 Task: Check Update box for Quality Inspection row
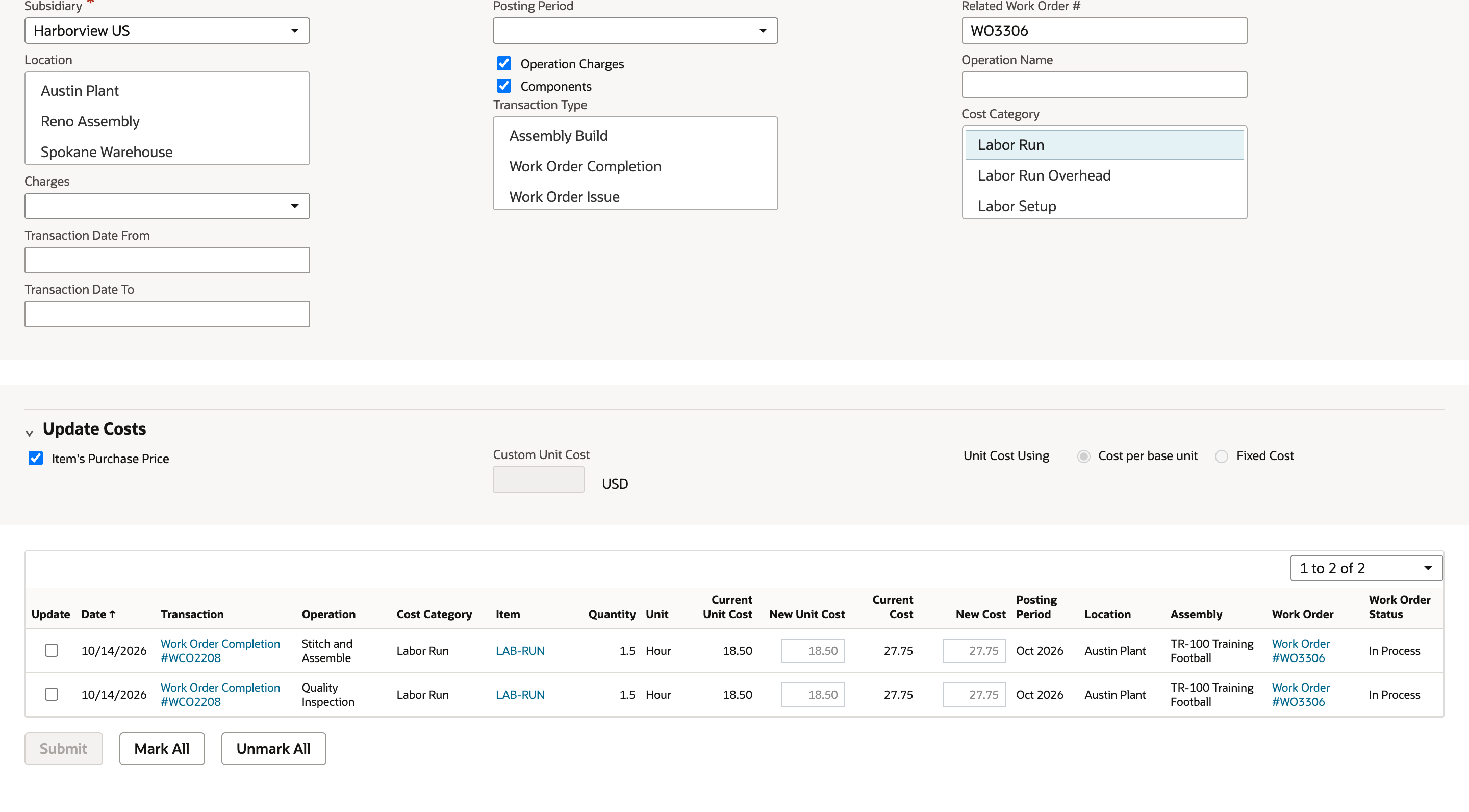click(x=52, y=695)
